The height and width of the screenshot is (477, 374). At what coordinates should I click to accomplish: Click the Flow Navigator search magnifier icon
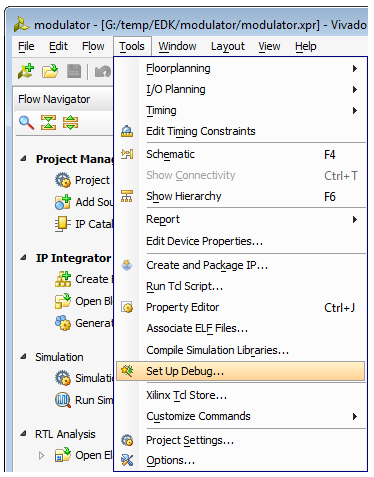[26, 122]
